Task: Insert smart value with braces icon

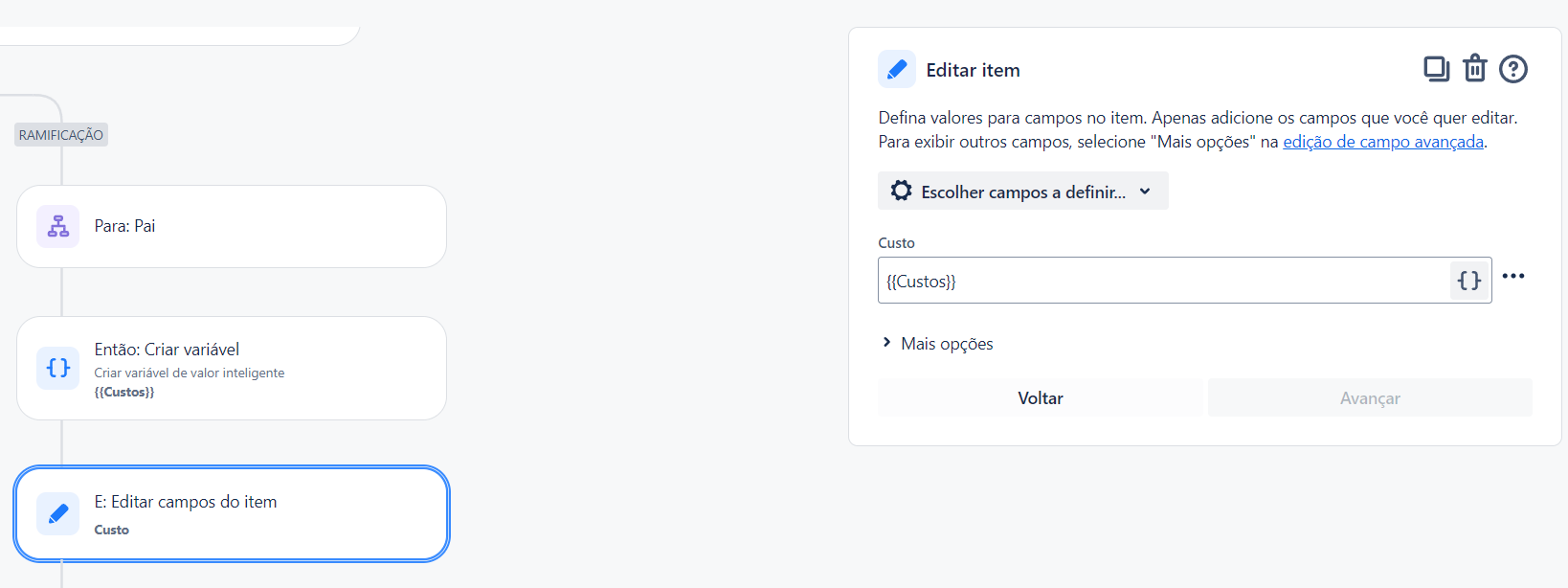Action: tap(1469, 281)
